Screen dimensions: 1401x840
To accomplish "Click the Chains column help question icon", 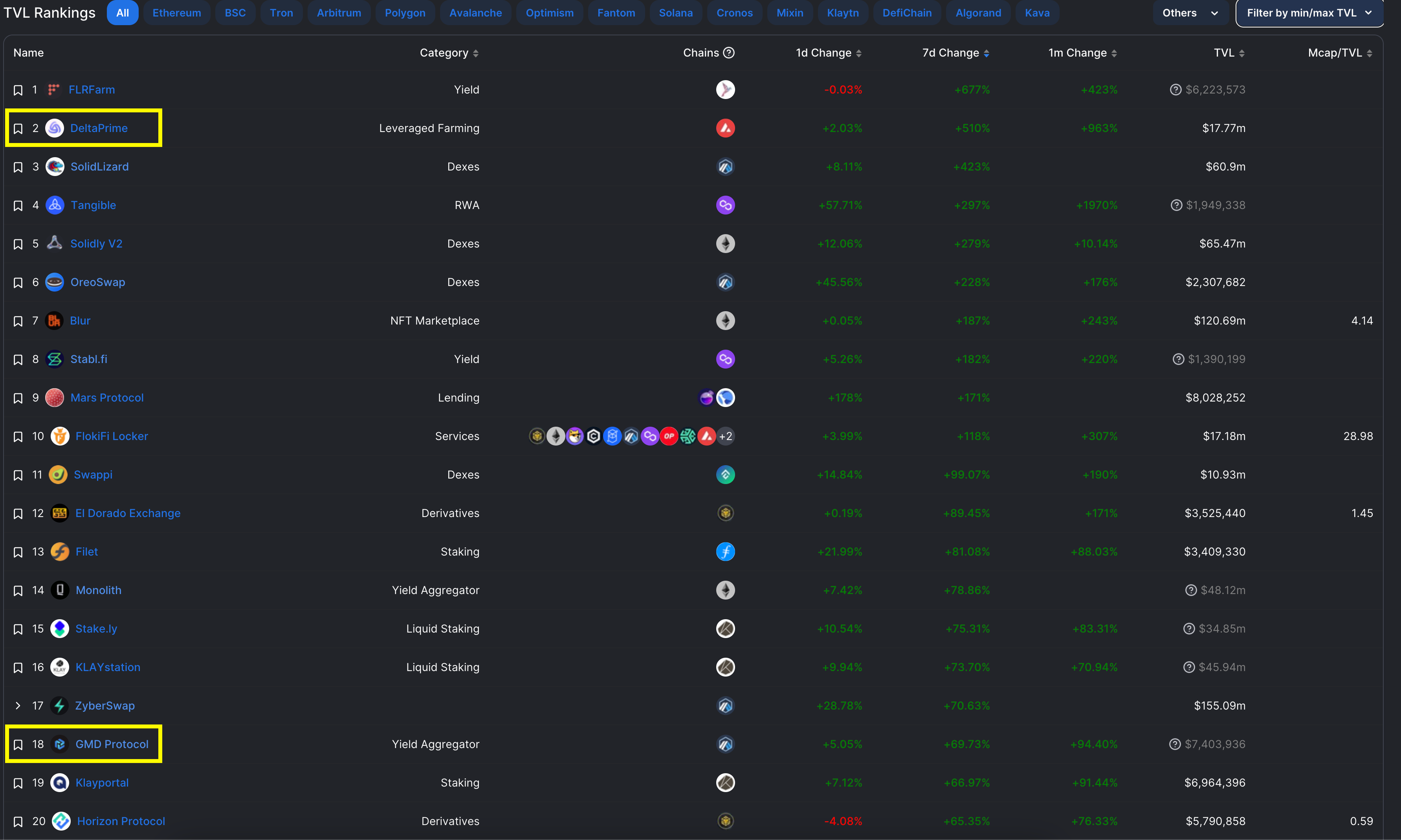I will pos(729,53).
